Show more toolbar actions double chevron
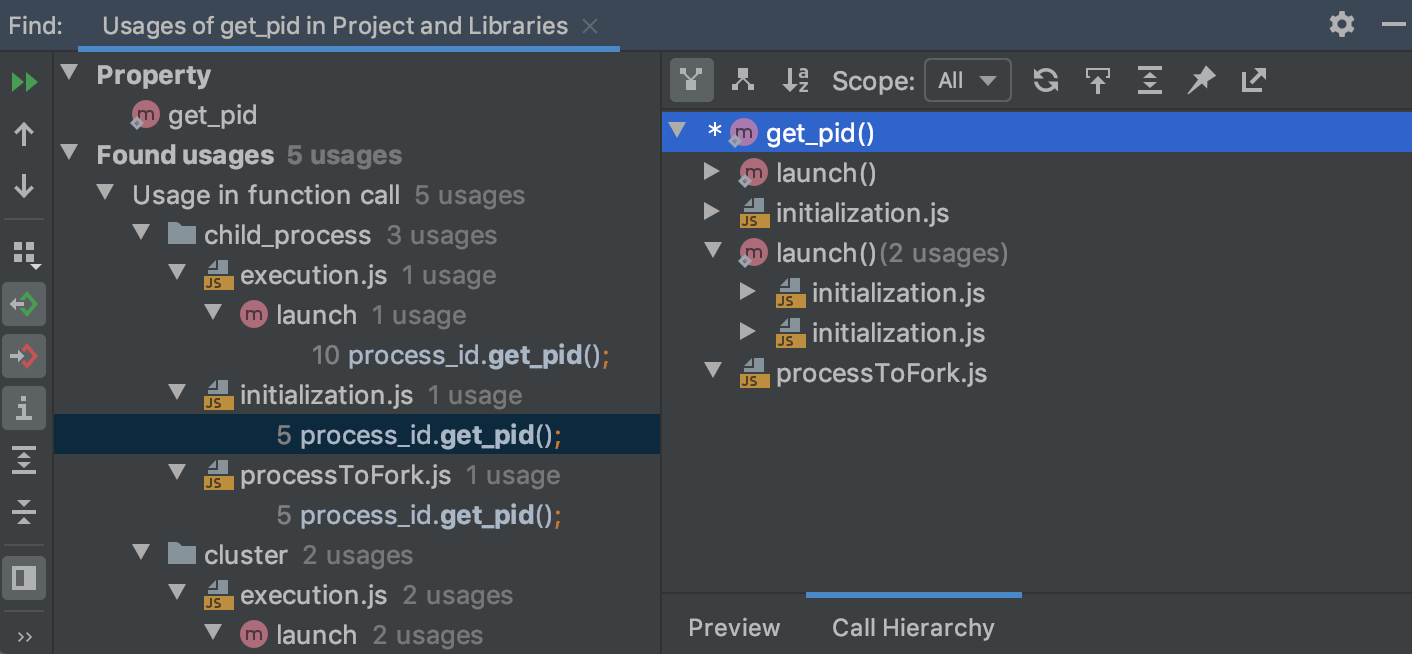Screen dimensions: 1412x654 tap(25, 637)
